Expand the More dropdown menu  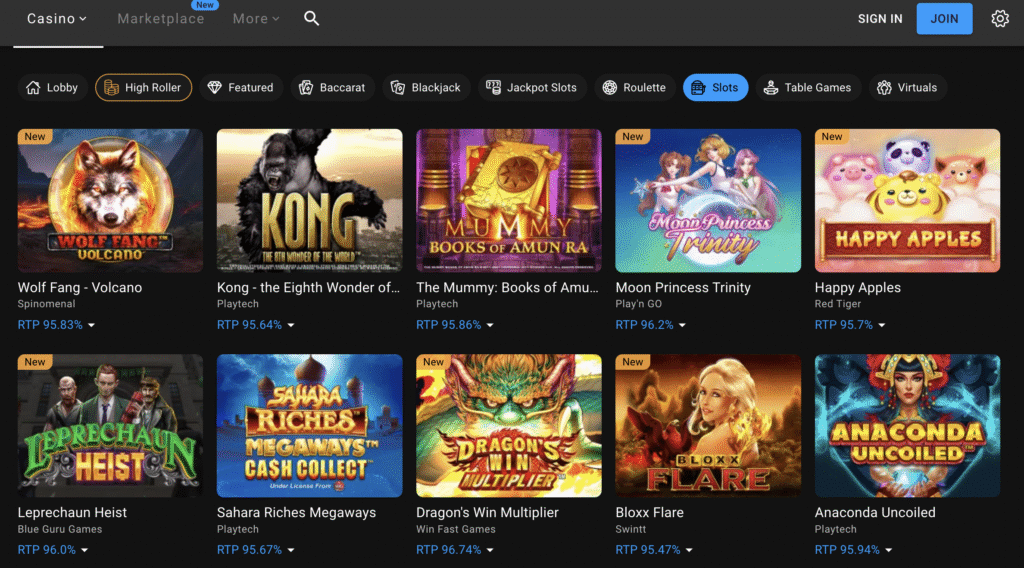(256, 18)
